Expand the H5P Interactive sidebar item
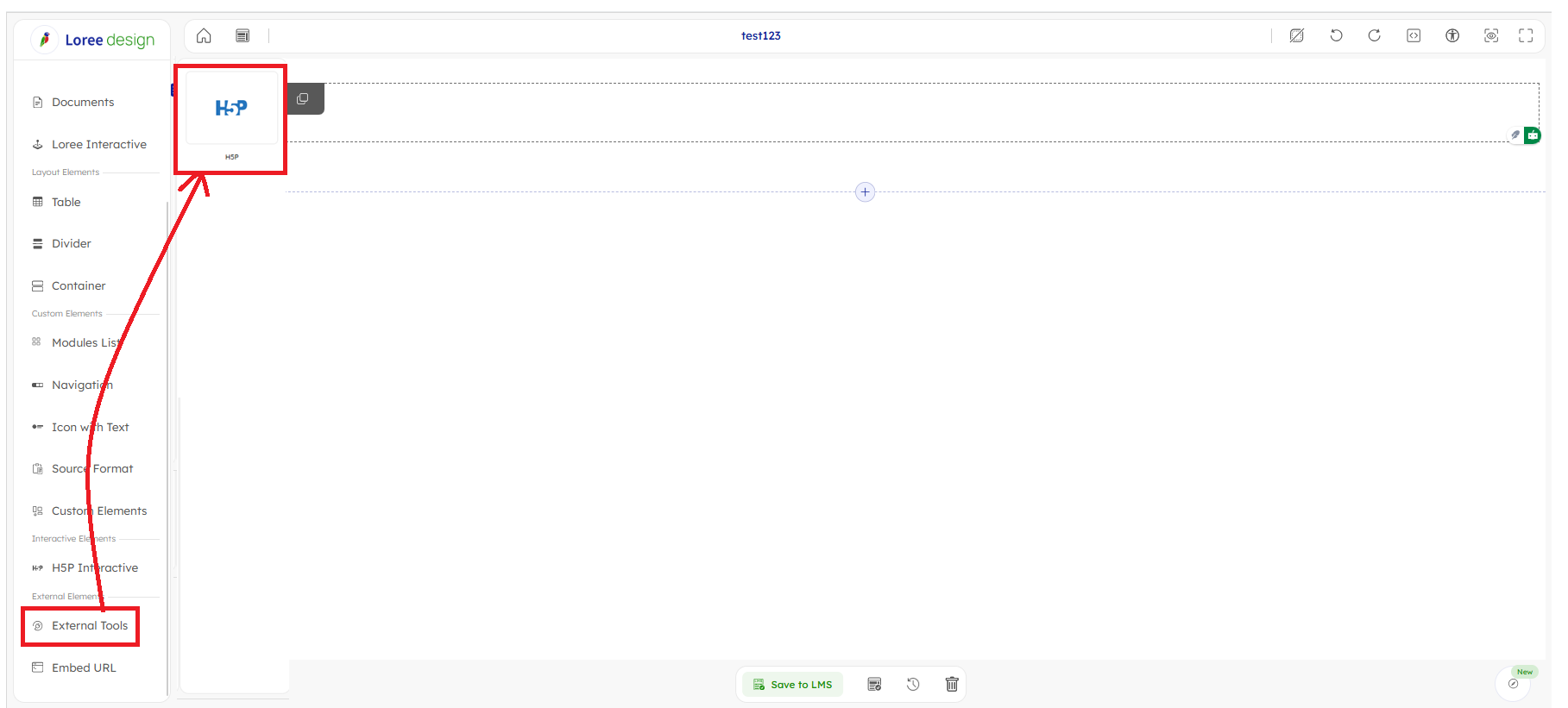The image size is (1568, 708). click(x=94, y=568)
